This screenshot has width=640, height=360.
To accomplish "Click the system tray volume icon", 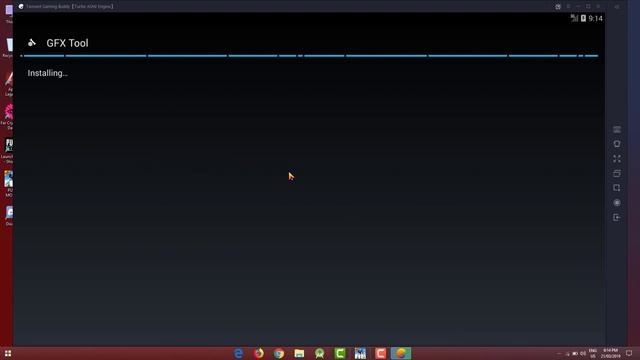I will [583, 353].
